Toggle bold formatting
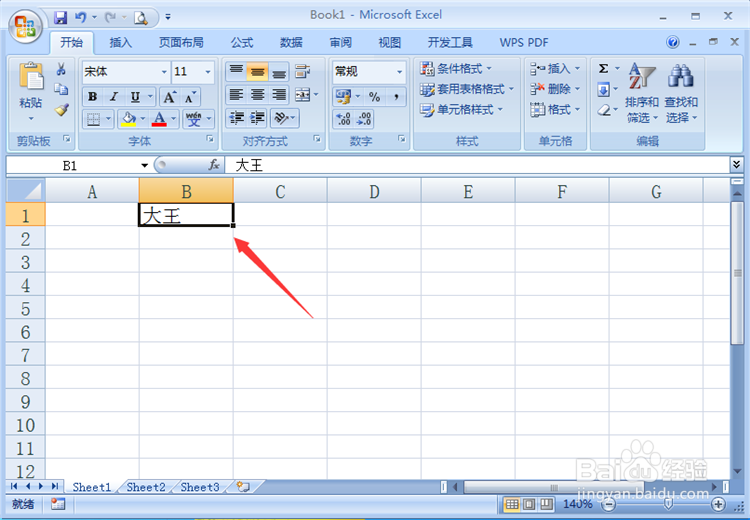 pyautogui.click(x=93, y=97)
